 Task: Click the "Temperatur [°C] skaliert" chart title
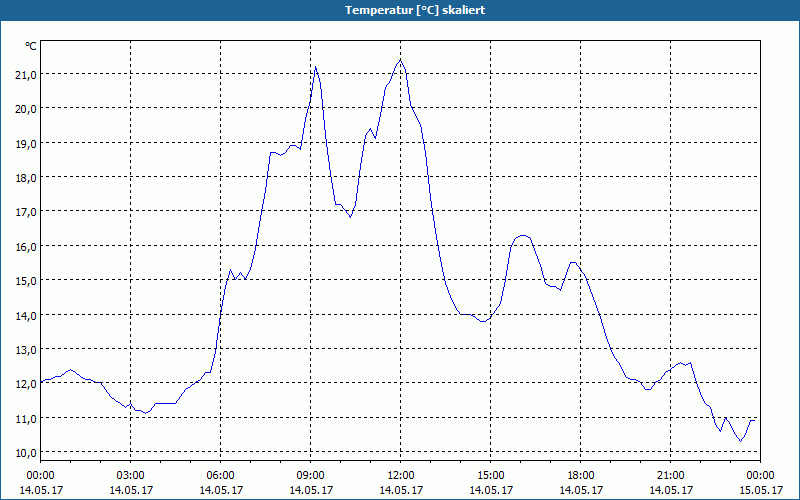tap(415, 10)
